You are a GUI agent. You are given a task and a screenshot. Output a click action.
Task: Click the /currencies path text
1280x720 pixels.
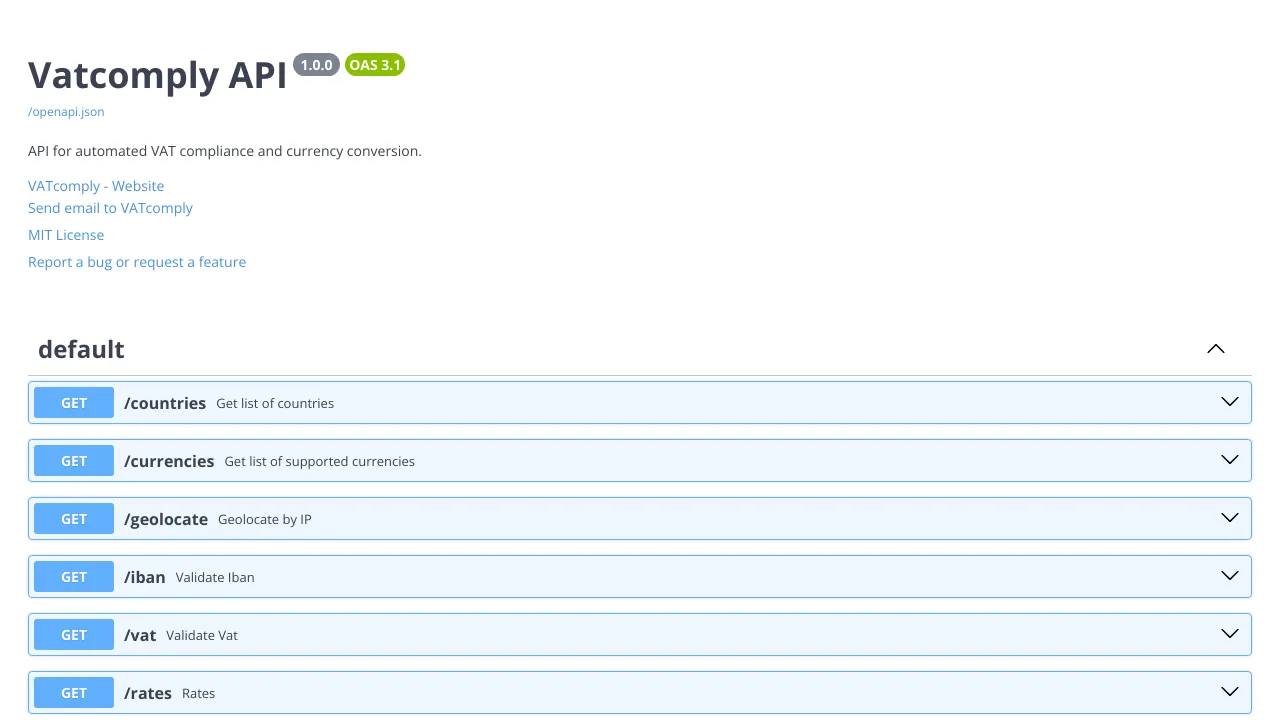pos(169,461)
